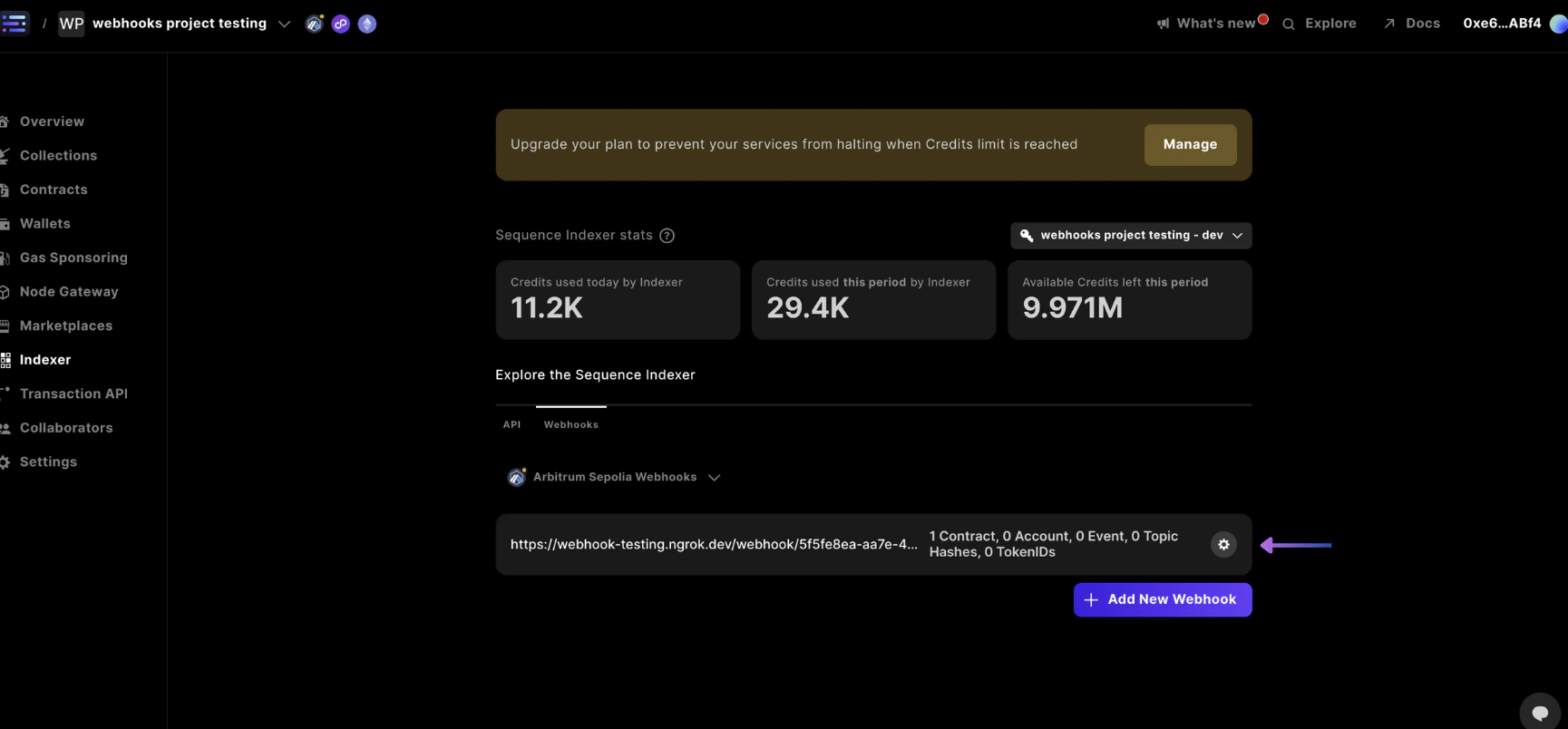Click the WP project avatar badge
The width and height of the screenshot is (1568, 729).
point(72,24)
